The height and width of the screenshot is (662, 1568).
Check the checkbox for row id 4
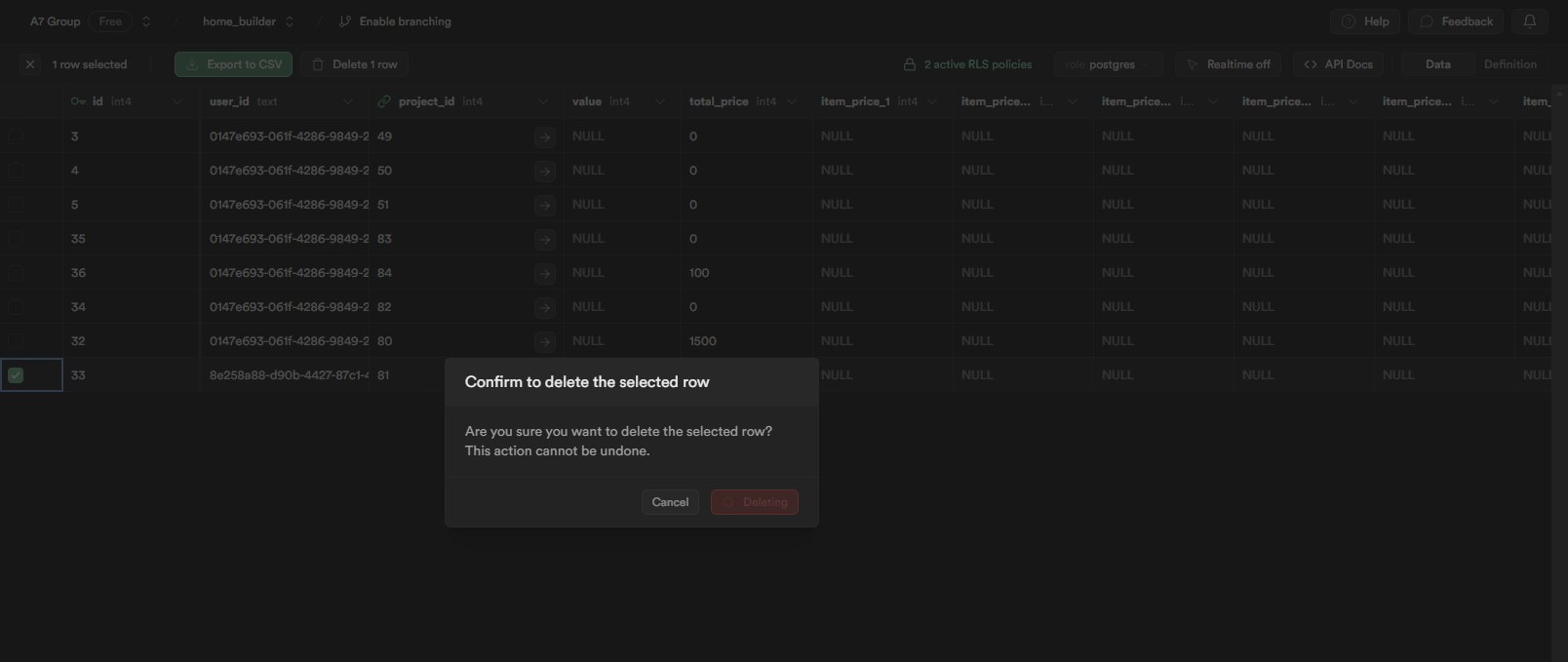pyautogui.click(x=16, y=171)
